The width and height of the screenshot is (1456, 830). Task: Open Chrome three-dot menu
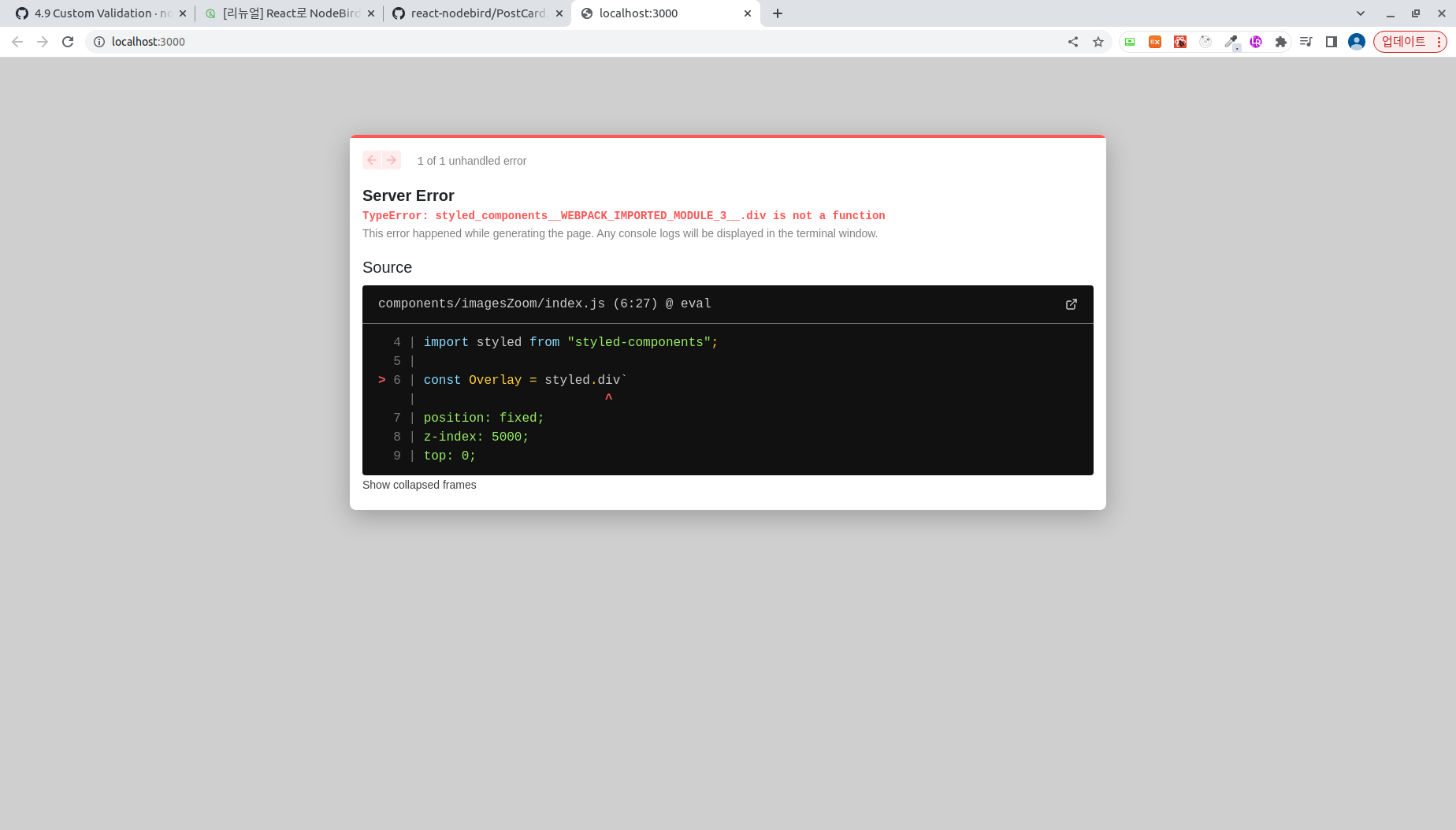(1439, 42)
